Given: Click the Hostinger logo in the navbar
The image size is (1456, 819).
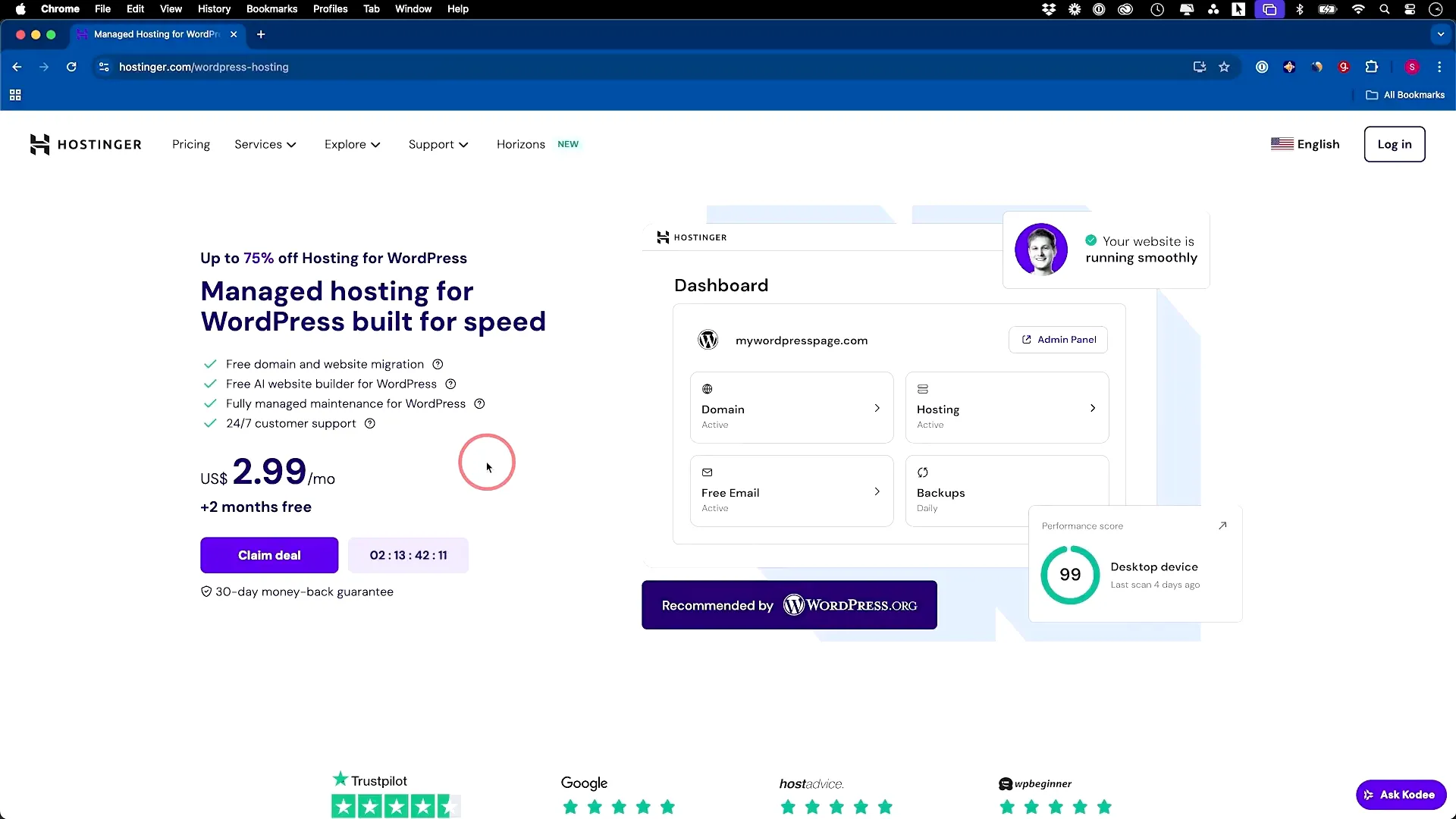Looking at the screenshot, I should (x=86, y=144).
